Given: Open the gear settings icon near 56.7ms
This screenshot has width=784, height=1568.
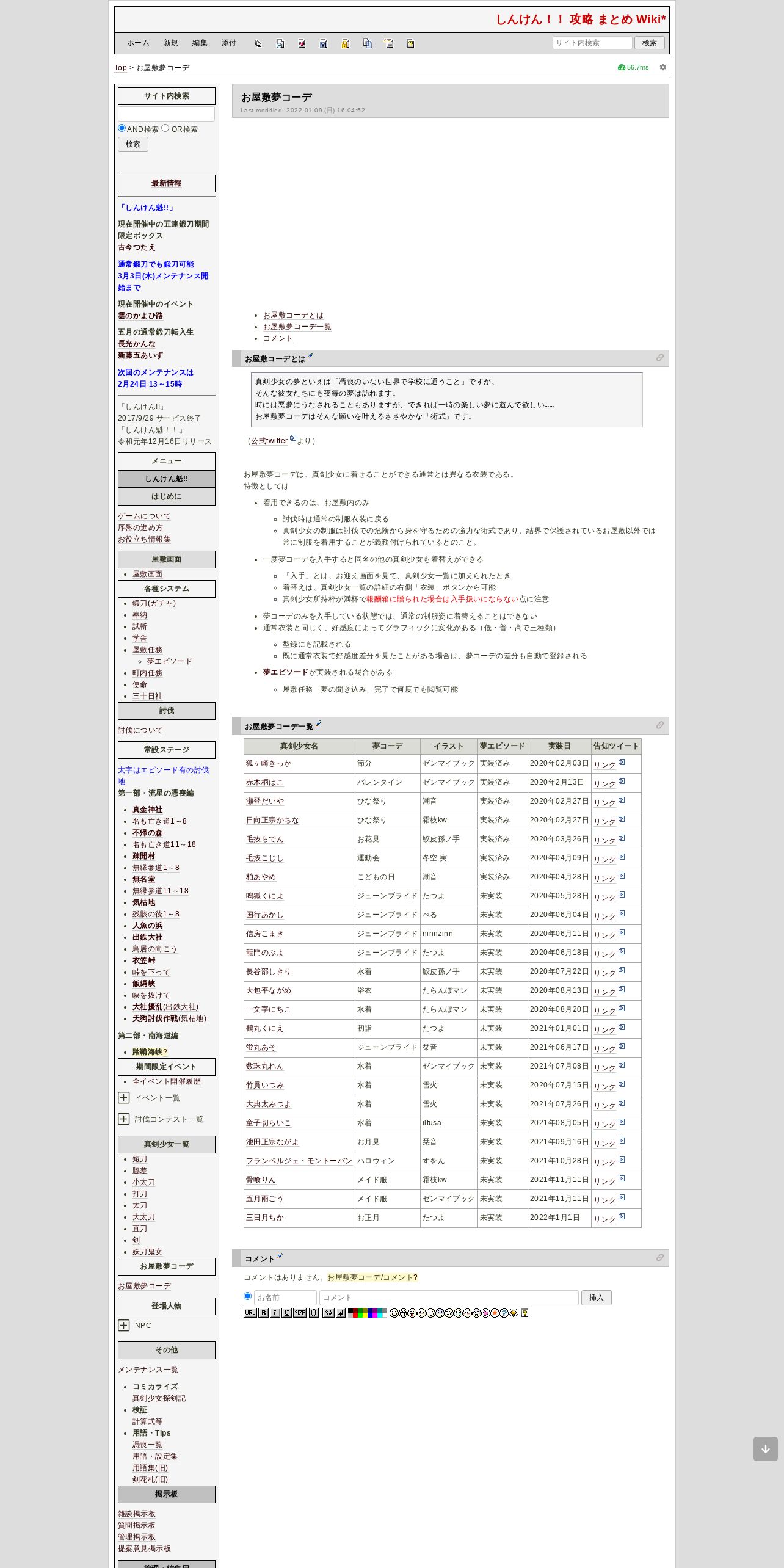Looking at the screenshot, I should (662, 67).
